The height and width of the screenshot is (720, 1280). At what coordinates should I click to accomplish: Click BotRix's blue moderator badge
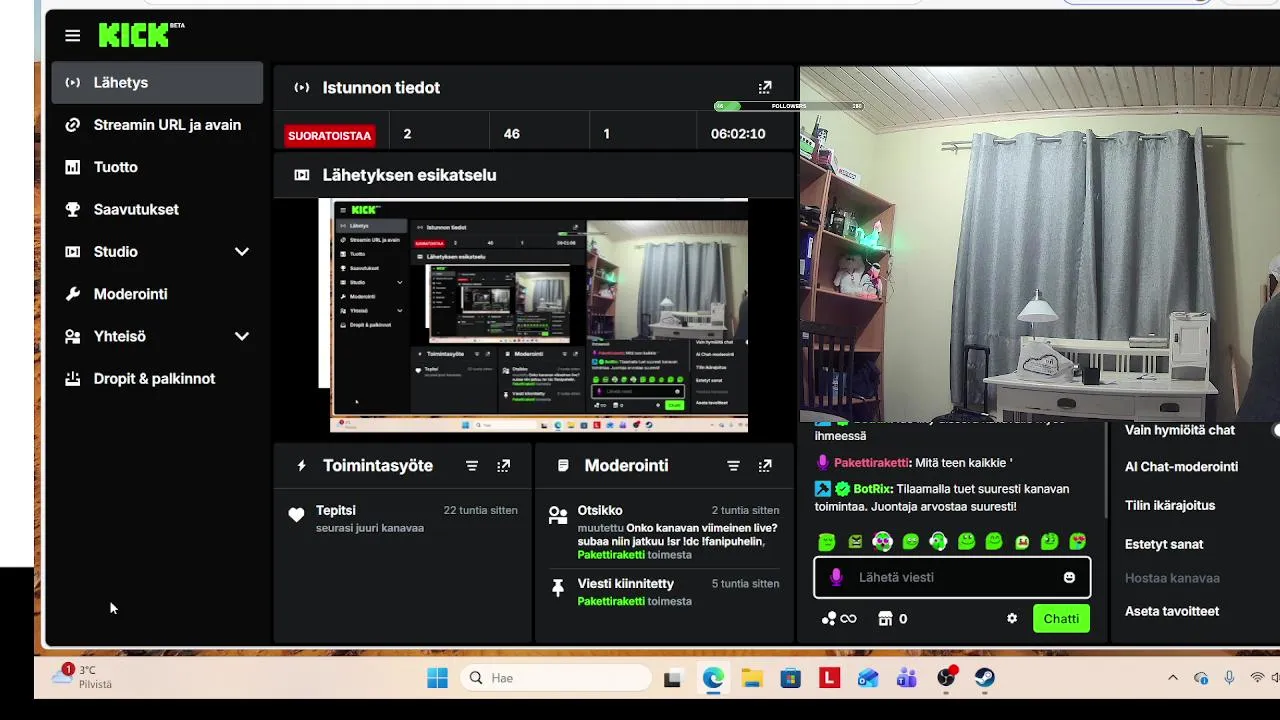823,489
